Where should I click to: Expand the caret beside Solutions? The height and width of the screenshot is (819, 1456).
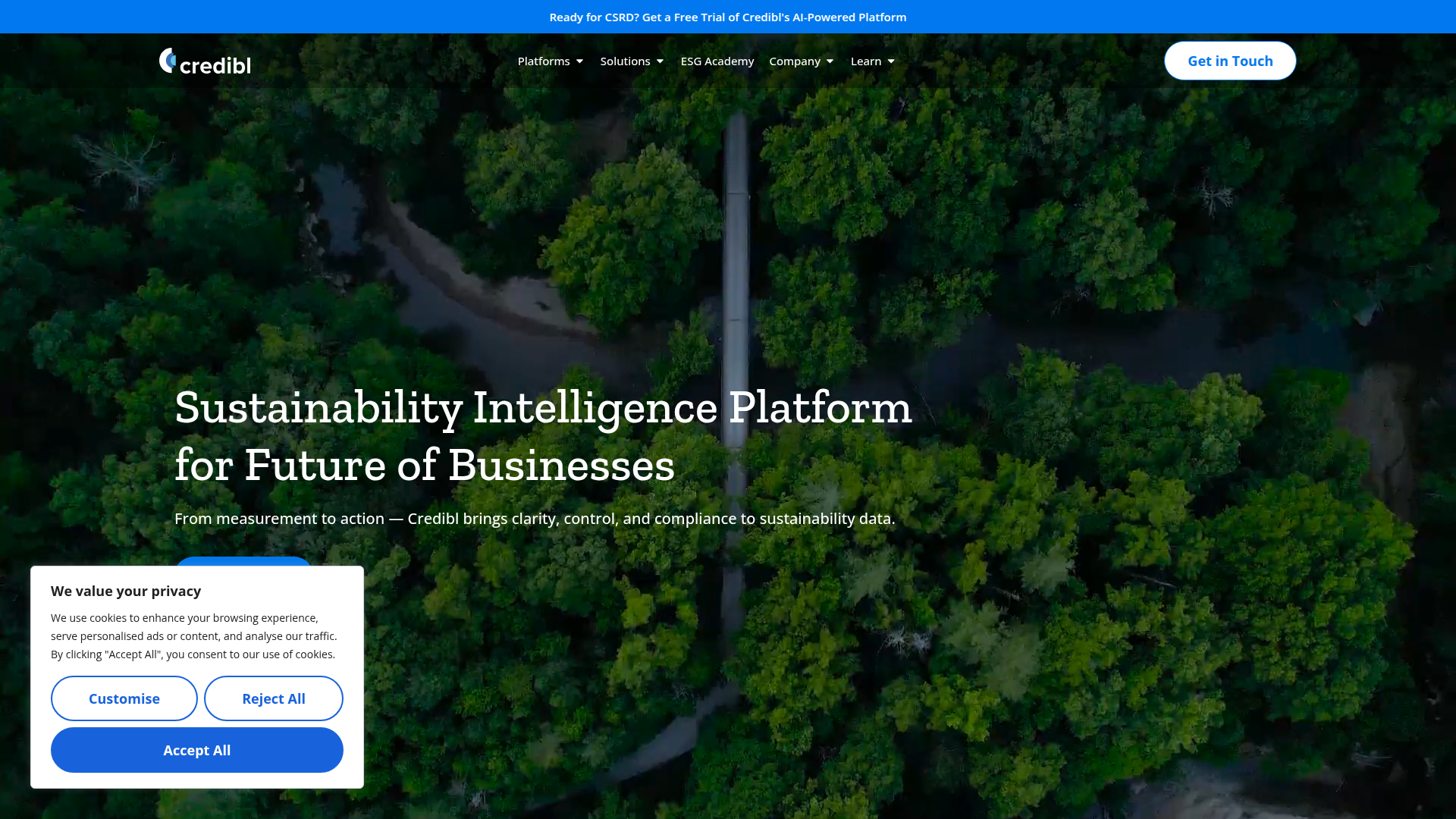[660, 61]
